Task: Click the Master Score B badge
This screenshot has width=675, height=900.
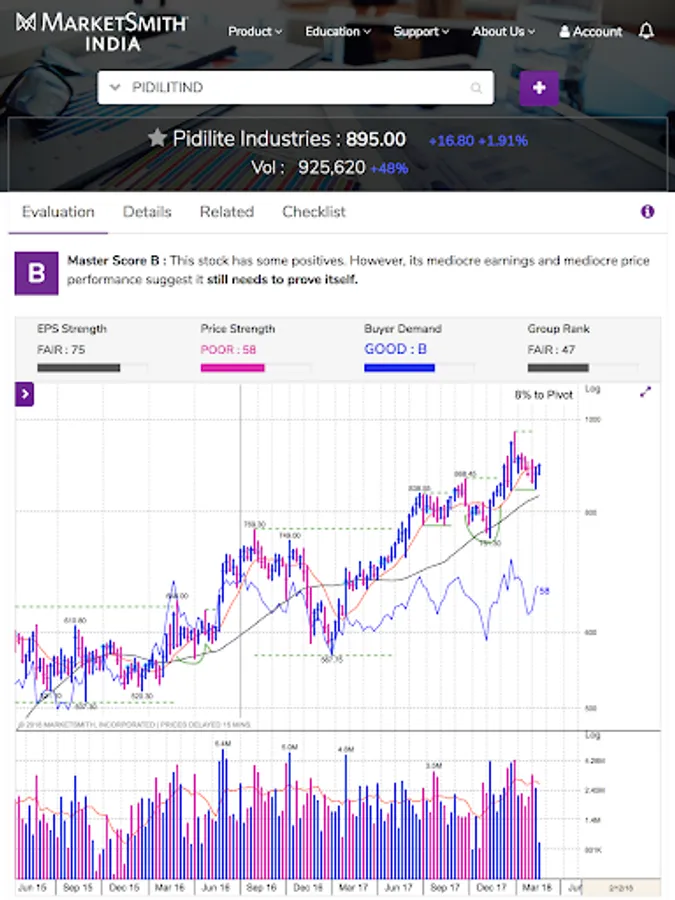Action: (x=36, y=273)
